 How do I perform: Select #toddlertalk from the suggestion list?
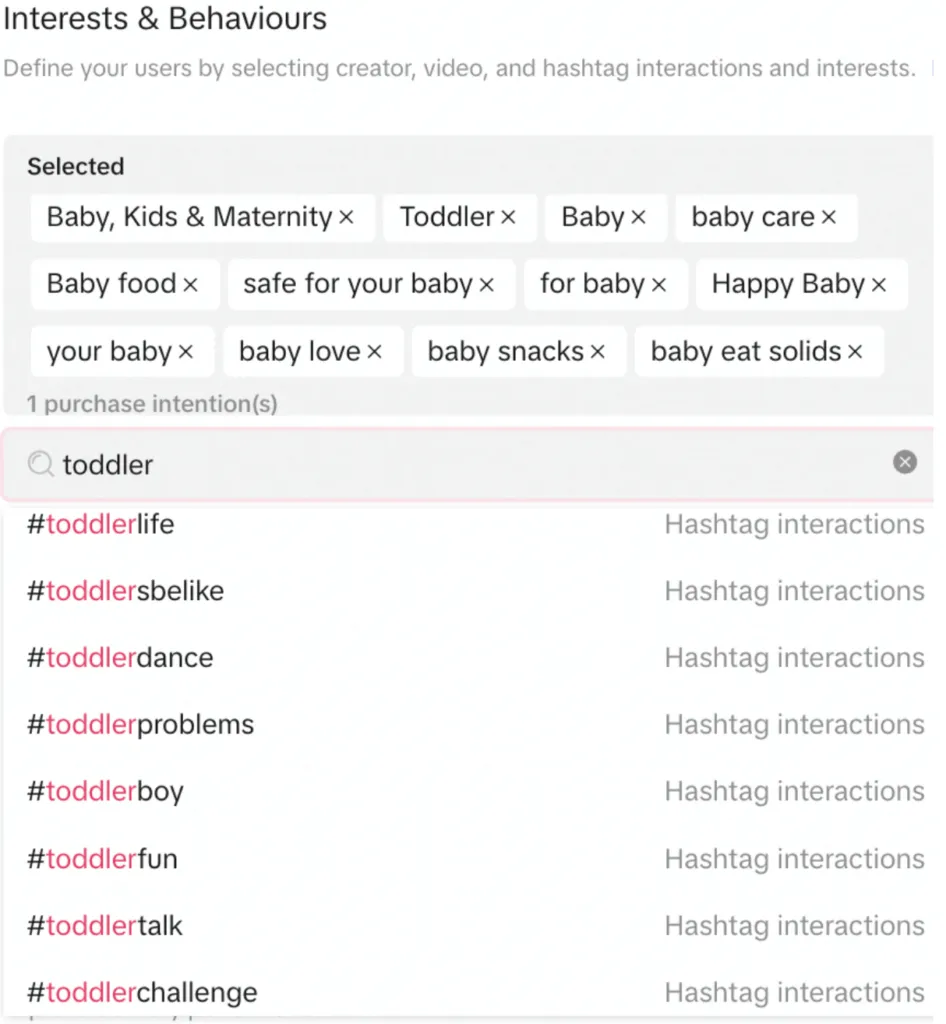click(105, 926)
